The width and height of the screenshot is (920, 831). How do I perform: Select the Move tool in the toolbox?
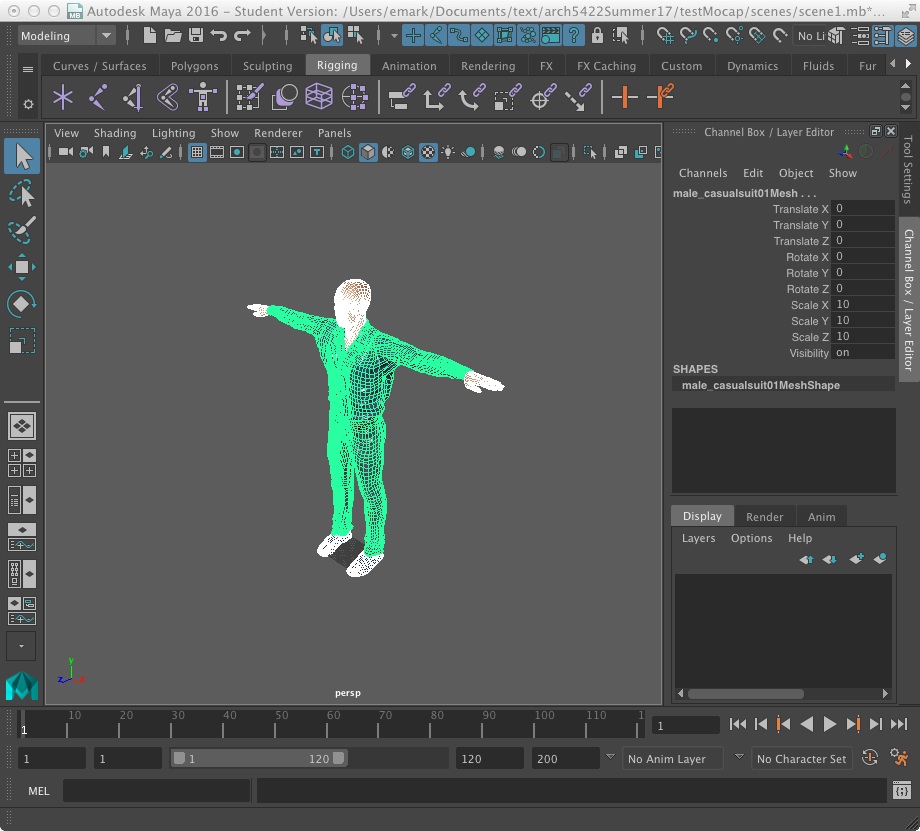pyautogui.click(x=22, y=266)
